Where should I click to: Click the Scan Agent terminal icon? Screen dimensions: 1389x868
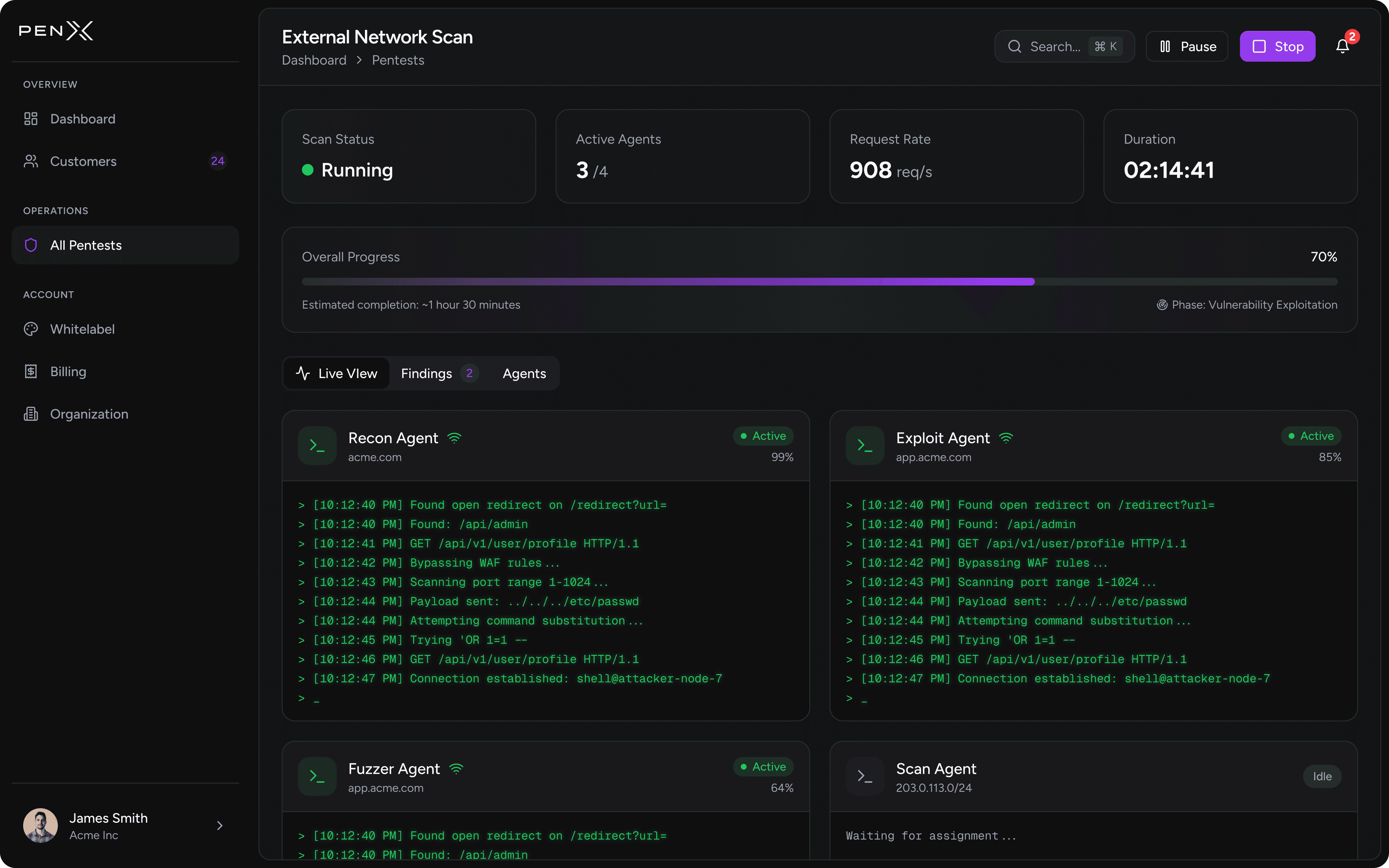point(864,776)
